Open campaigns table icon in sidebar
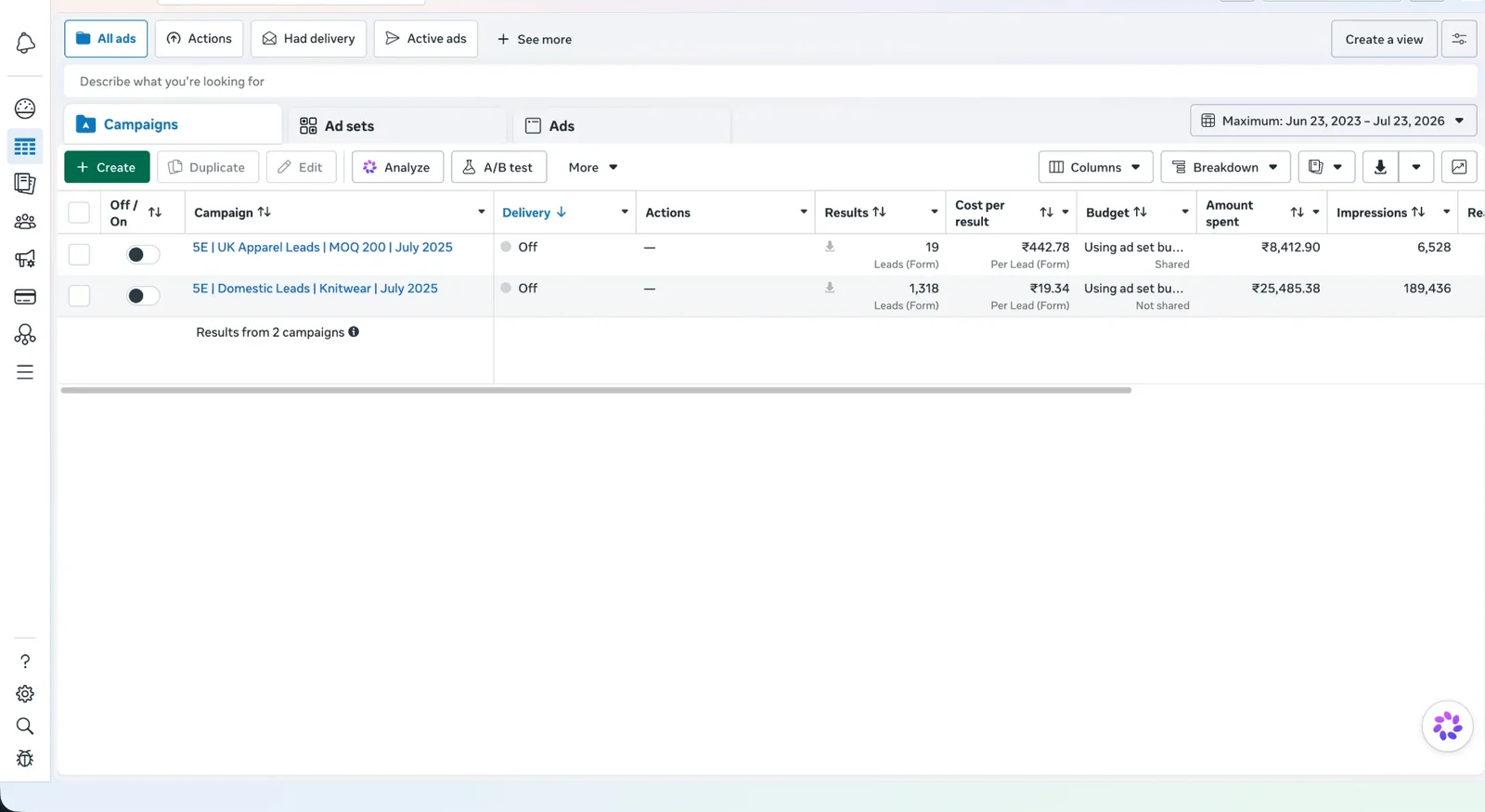Image resolution: width=1485 pixels, height=812 pixels. click(25, 147)
